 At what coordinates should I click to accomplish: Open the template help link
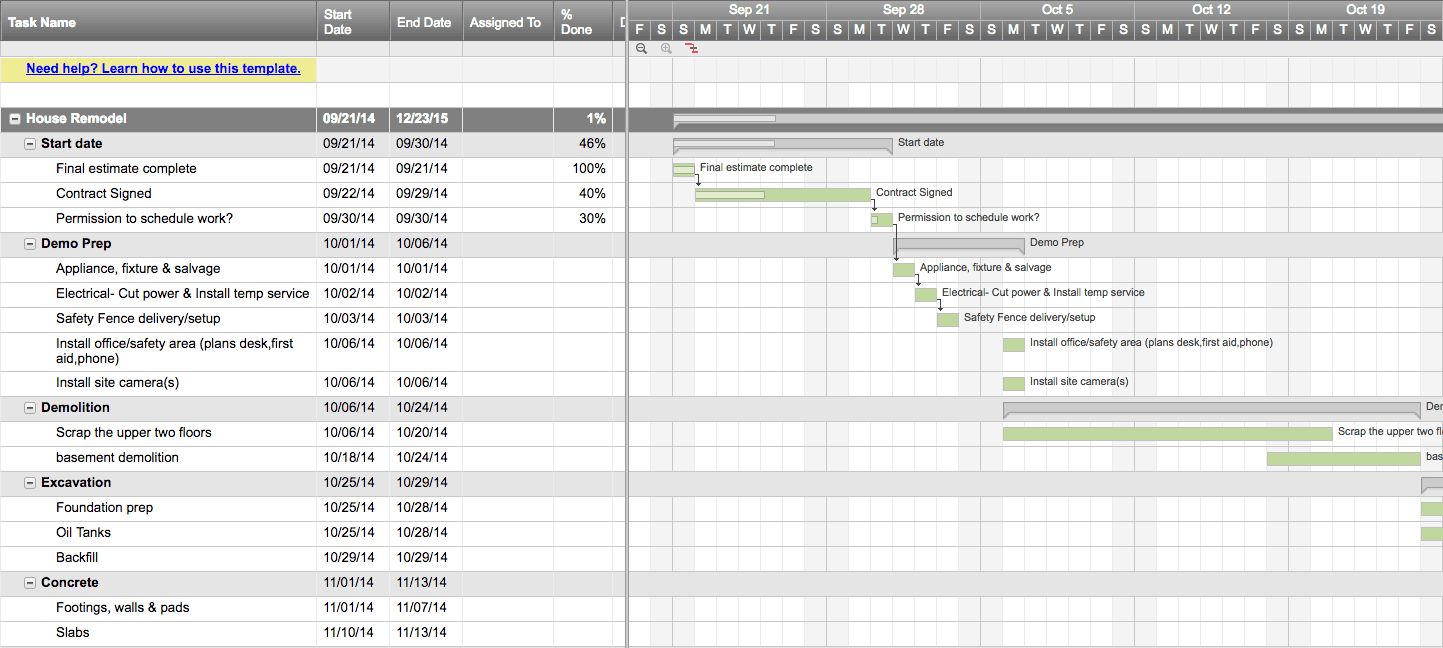pyautogui.click(x=163, y=69)
